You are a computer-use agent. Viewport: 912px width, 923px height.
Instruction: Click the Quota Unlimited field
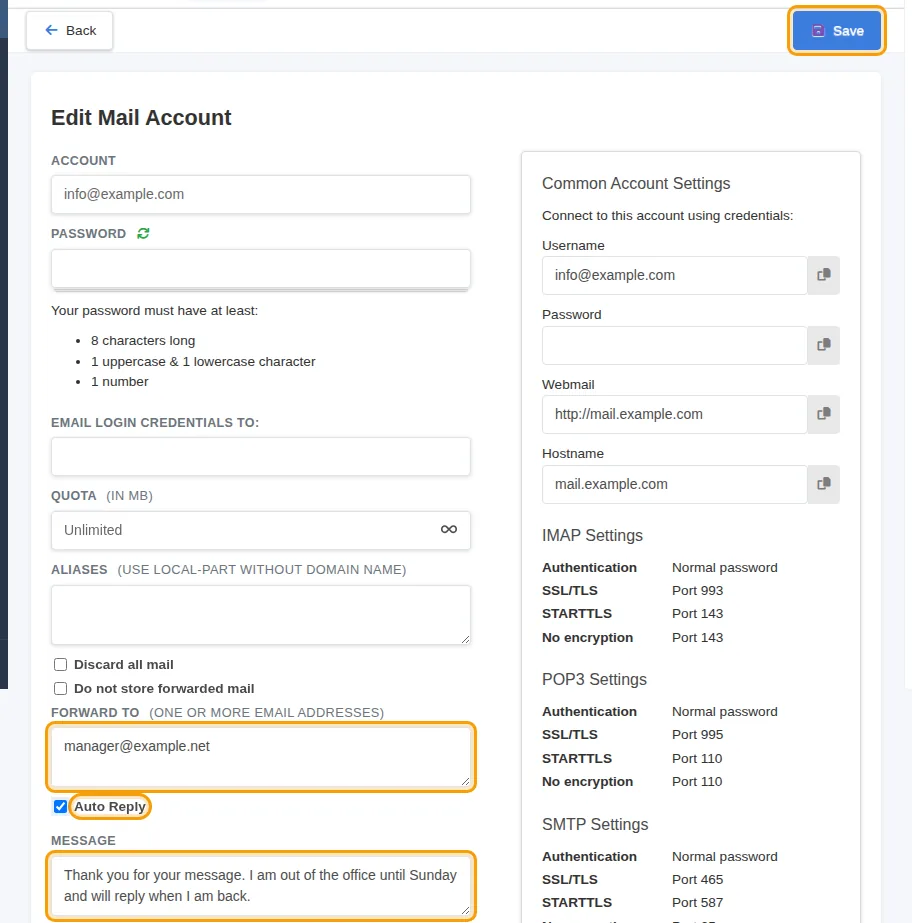tap(261, 530)
